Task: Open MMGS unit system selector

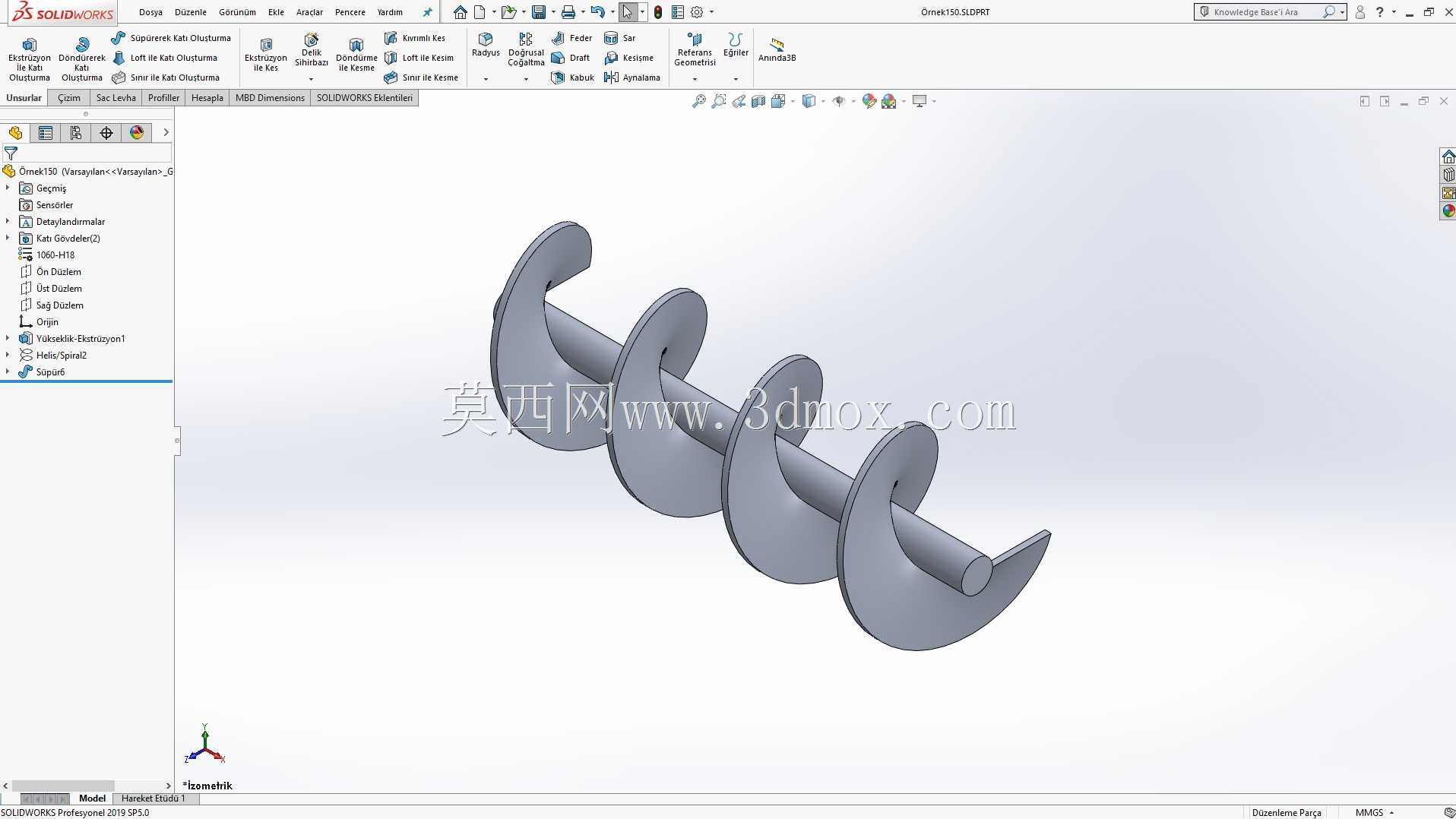Action: coord(1374,813)
